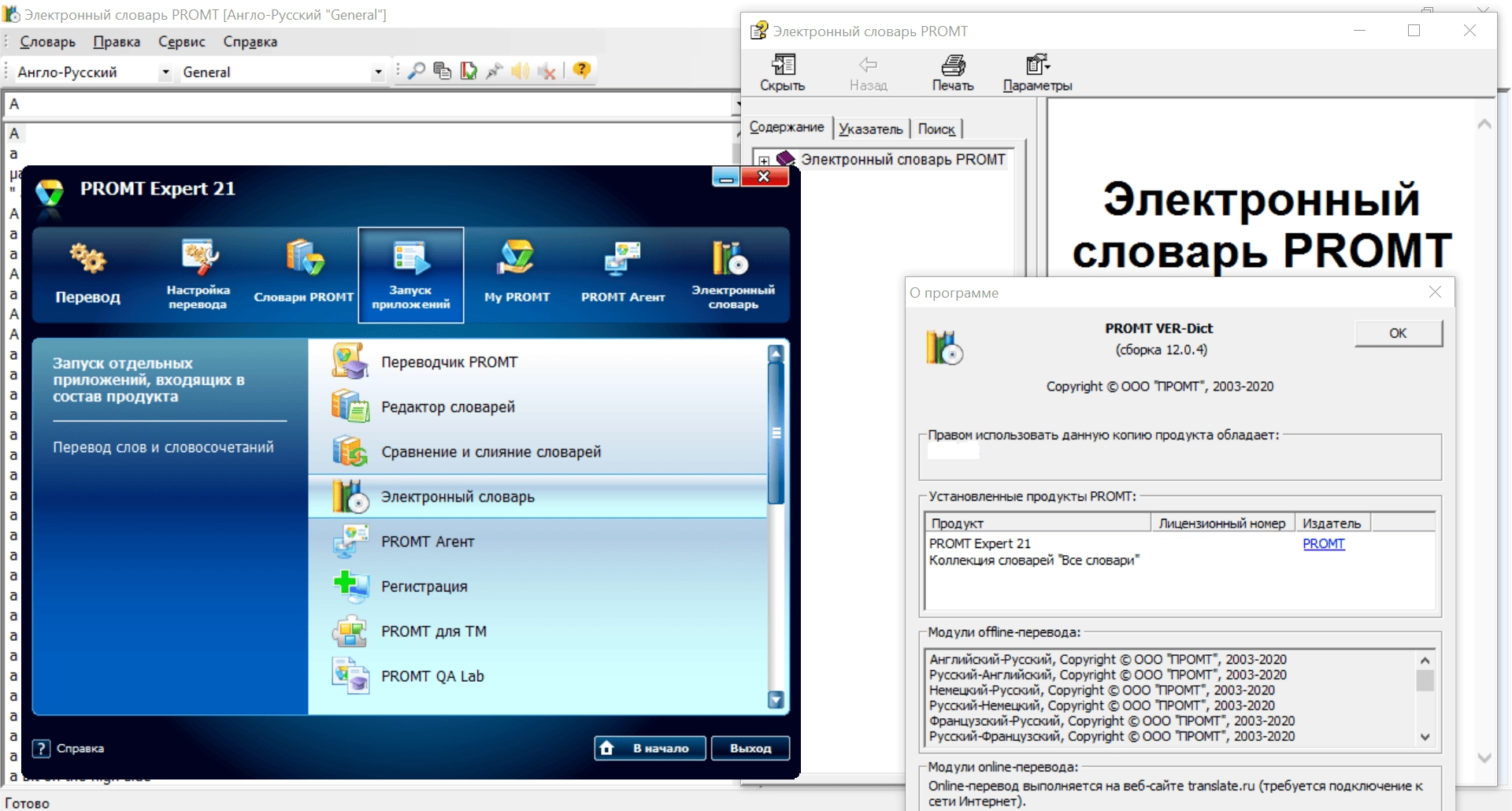Click the Английский-Русский offline module line

point(1108,659)
